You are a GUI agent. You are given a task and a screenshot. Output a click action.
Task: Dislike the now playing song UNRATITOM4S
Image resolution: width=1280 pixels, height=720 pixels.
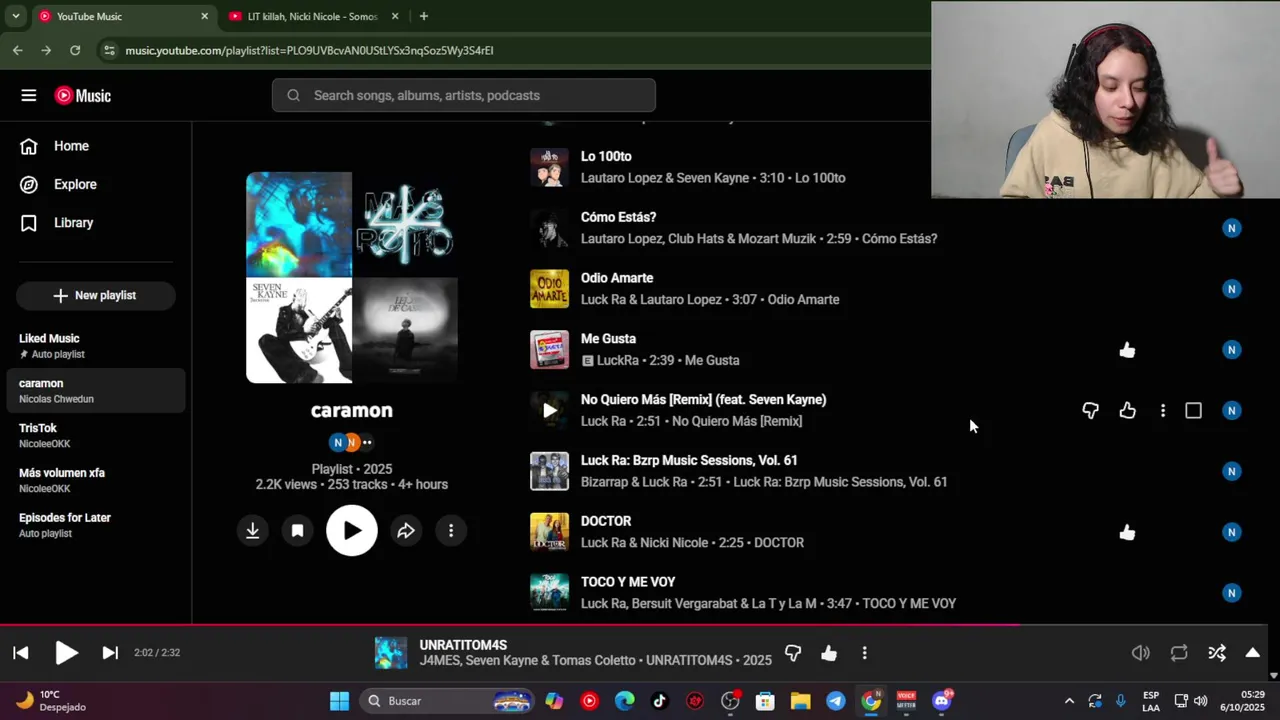pyautogui.click(x=793, y=653)
